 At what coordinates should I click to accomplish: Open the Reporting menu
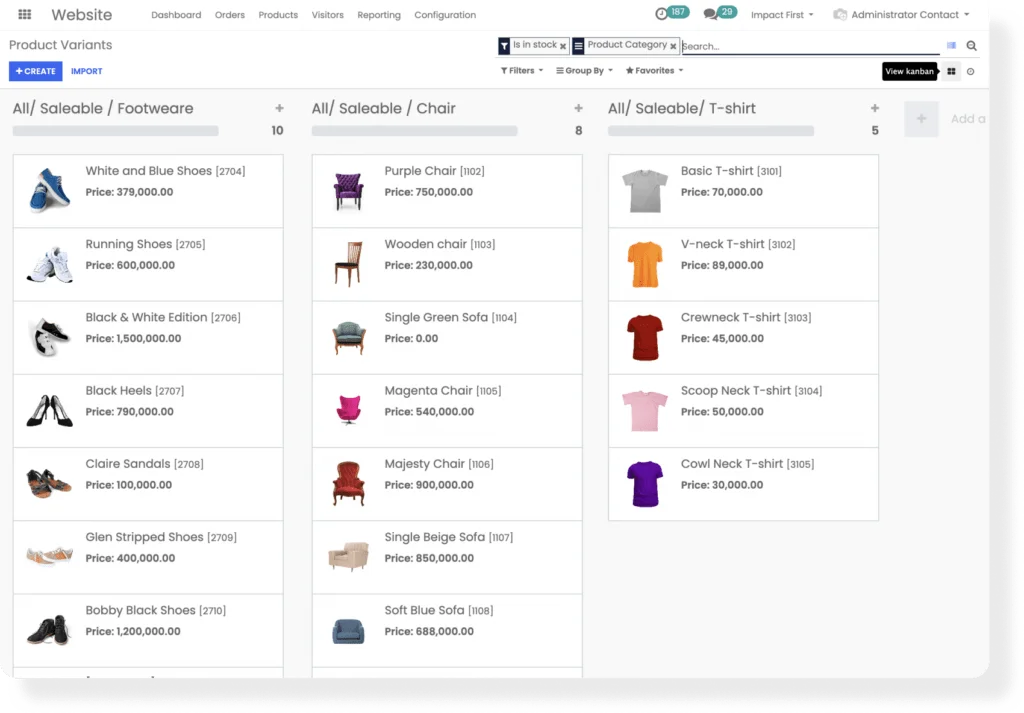[379, 14]
